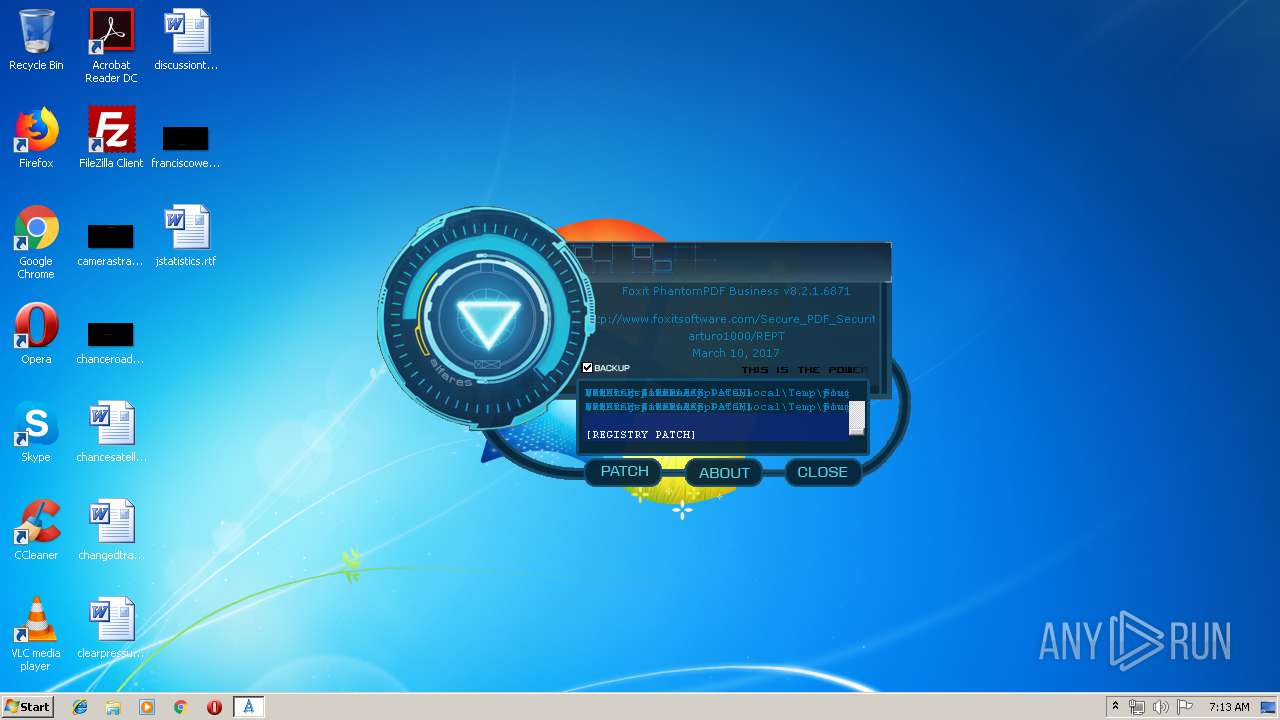The height and width of the screenshot is (720, 1280).
Task: Select the chanceroad... desktop file
Action: (x=111, y=343)
